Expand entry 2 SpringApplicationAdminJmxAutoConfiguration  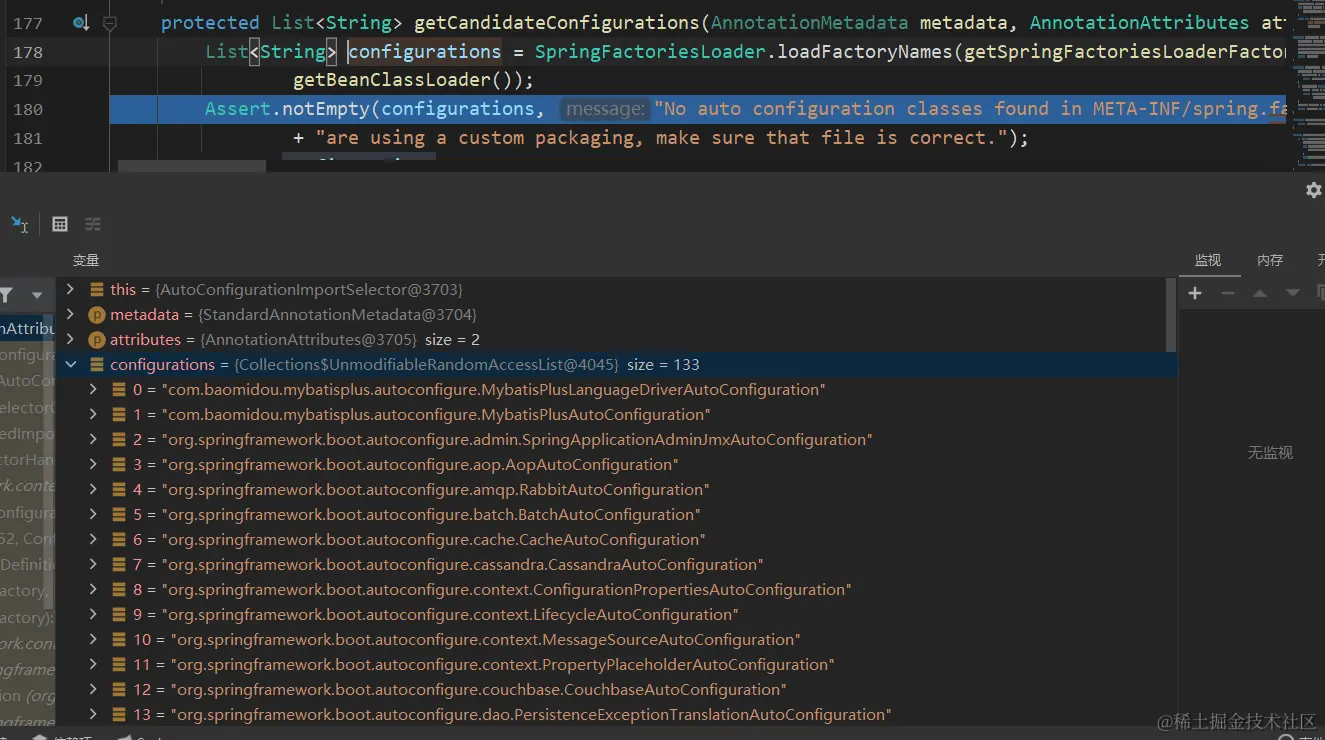(93, 440)
